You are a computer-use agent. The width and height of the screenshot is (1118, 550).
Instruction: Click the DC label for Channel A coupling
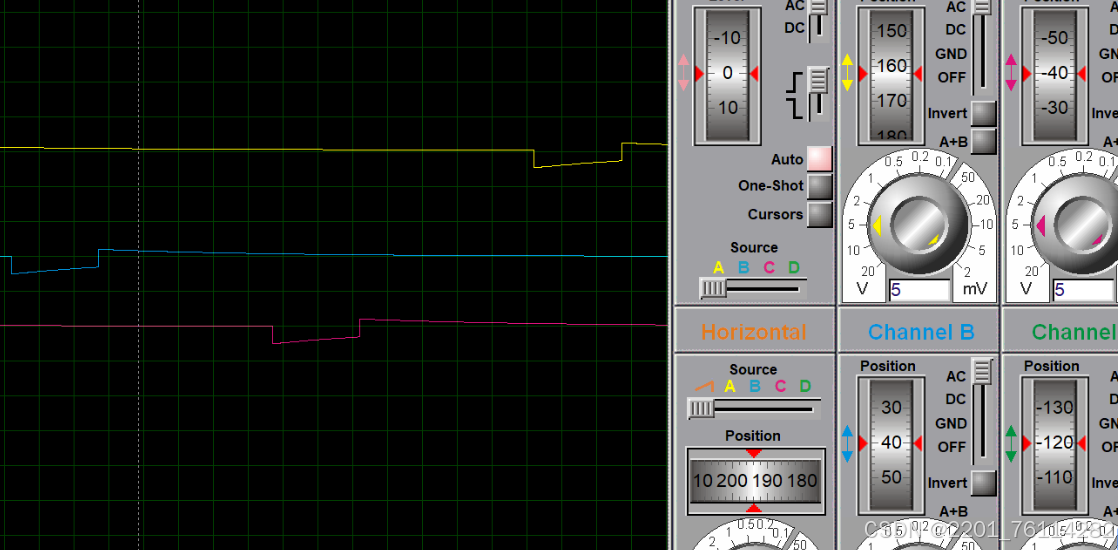click(956, 30)
